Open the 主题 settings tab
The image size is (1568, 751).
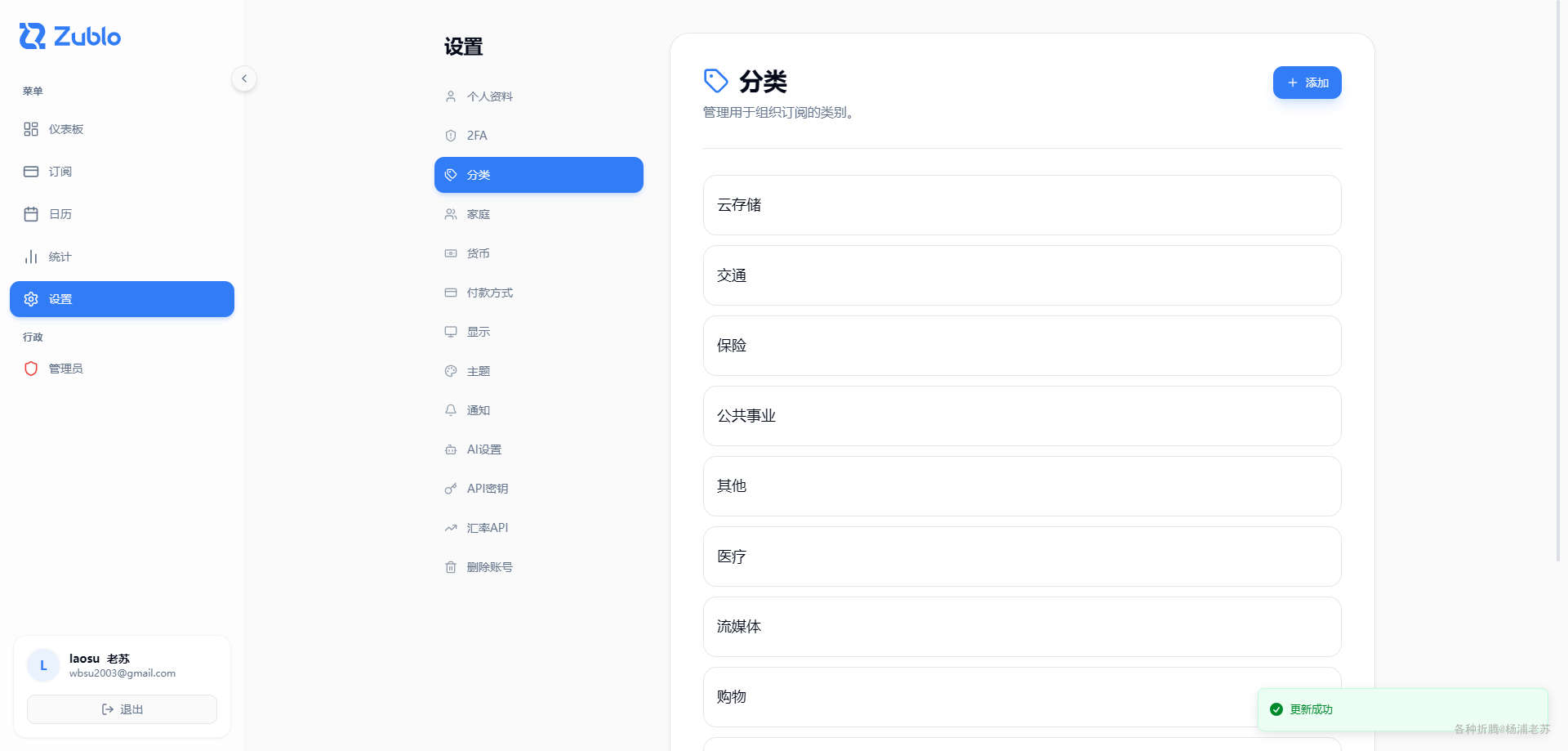coord(539,371)
